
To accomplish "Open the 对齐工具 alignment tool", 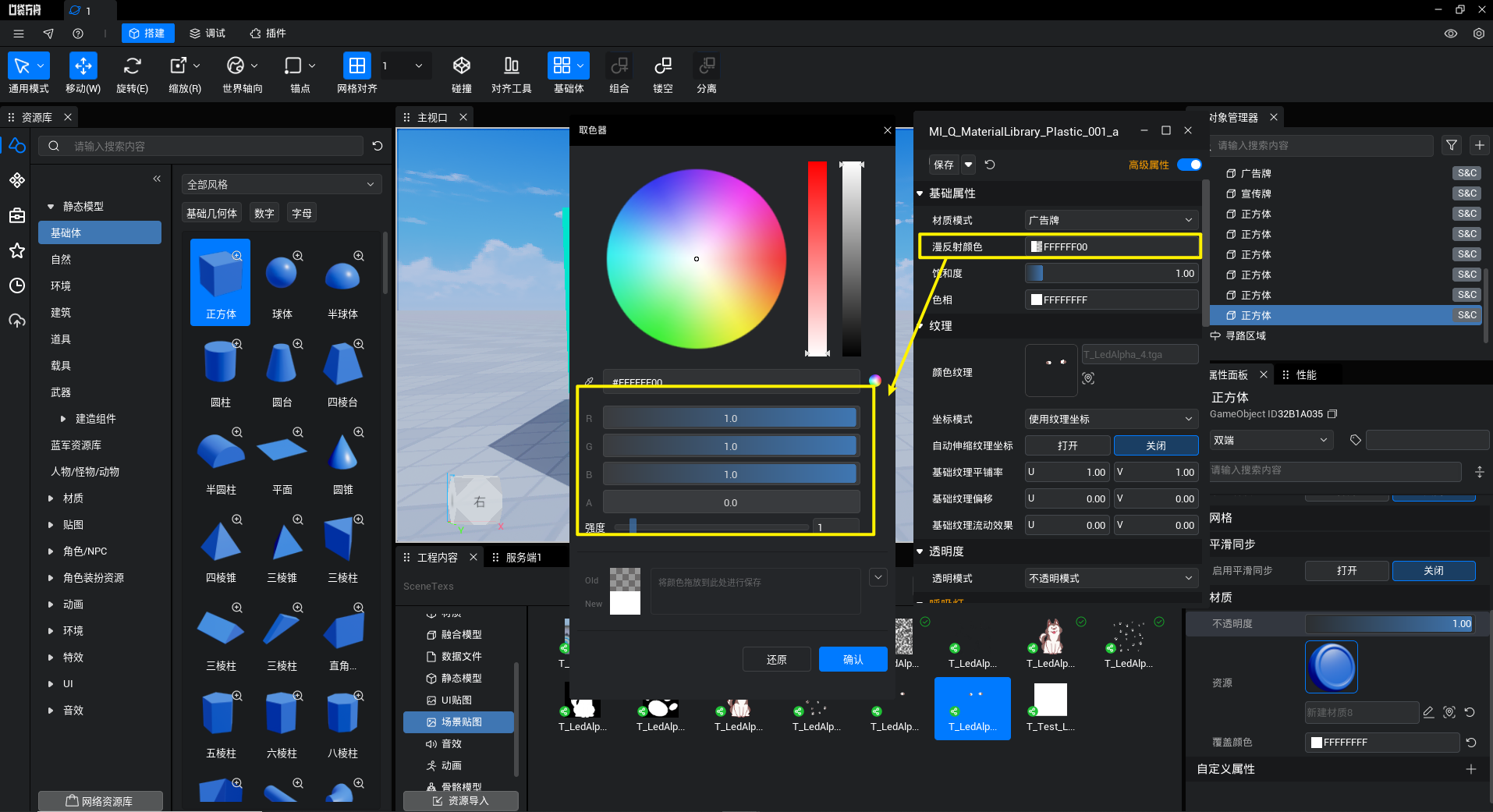I will (512, 74).
